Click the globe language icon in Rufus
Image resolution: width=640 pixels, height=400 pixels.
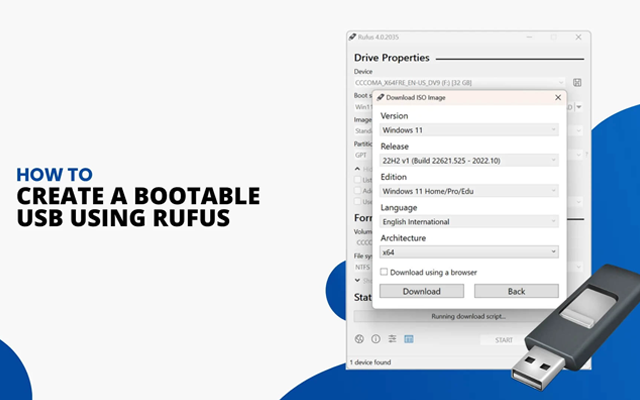coord(360,339)
